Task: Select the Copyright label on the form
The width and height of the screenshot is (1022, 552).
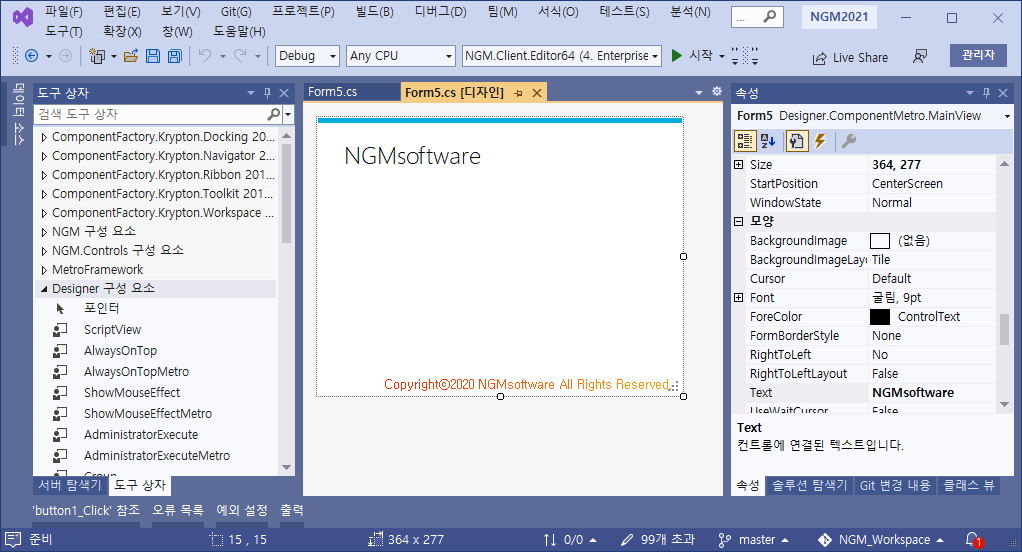Action: coord(527,385)
